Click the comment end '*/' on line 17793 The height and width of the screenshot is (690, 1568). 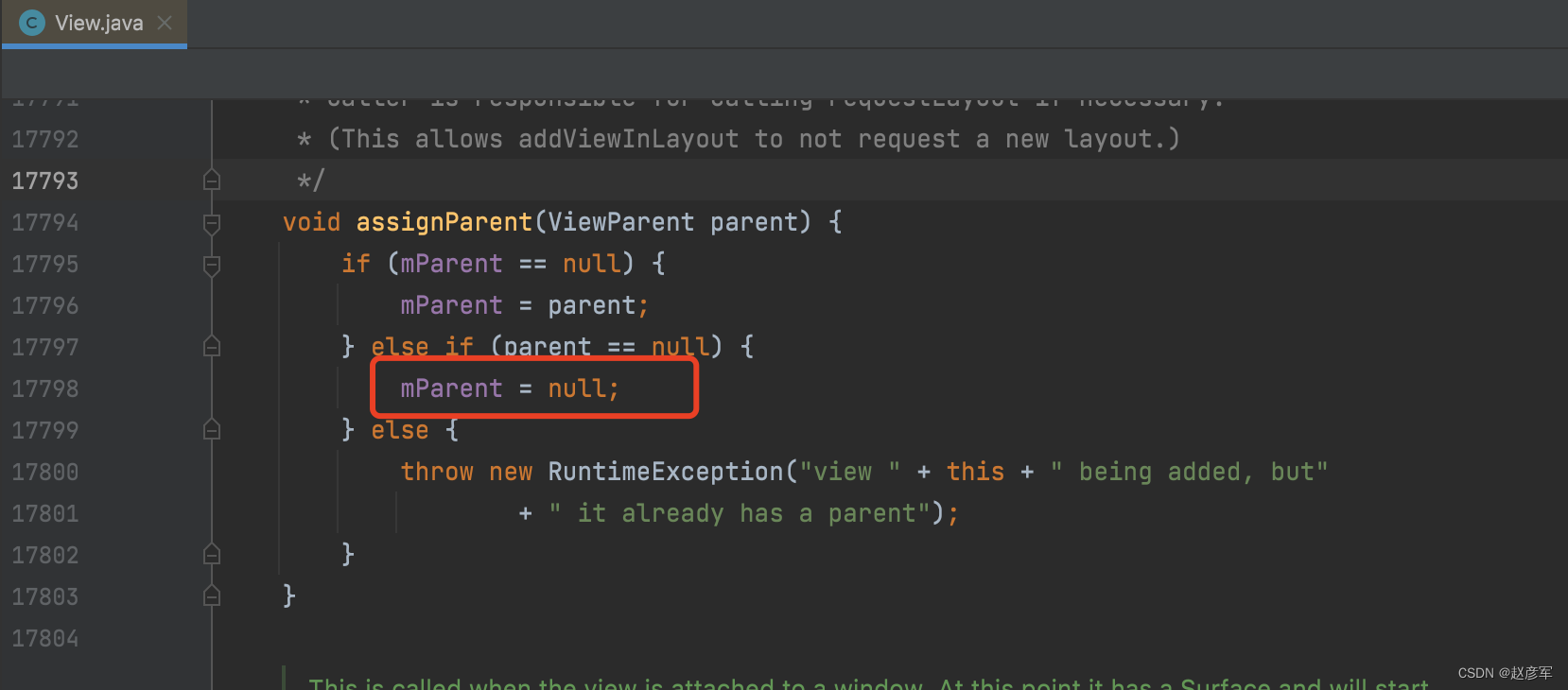[x=311, y=181]
